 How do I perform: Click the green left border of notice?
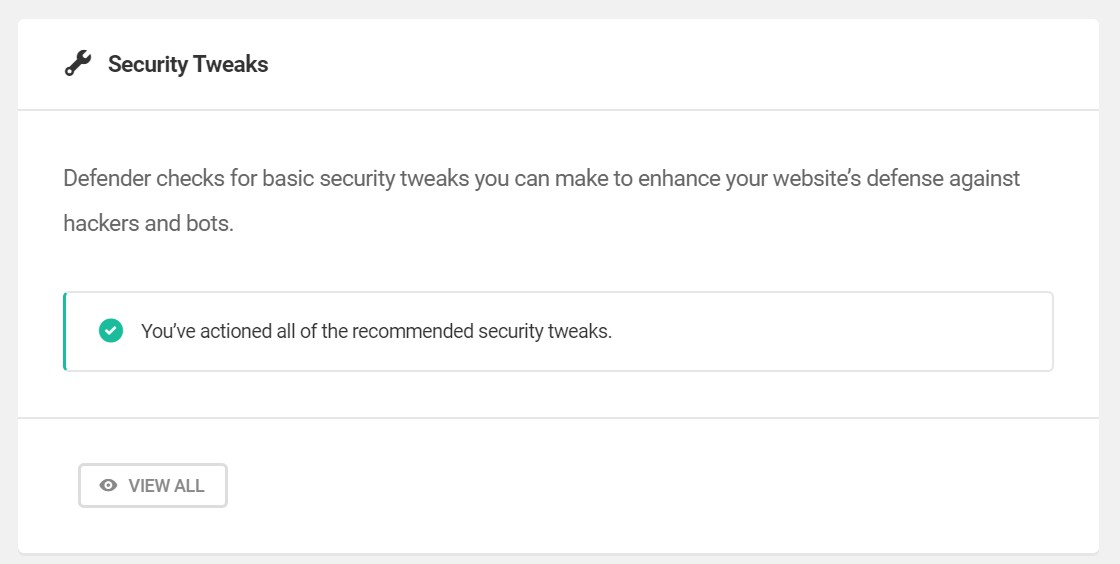(65, 331)
